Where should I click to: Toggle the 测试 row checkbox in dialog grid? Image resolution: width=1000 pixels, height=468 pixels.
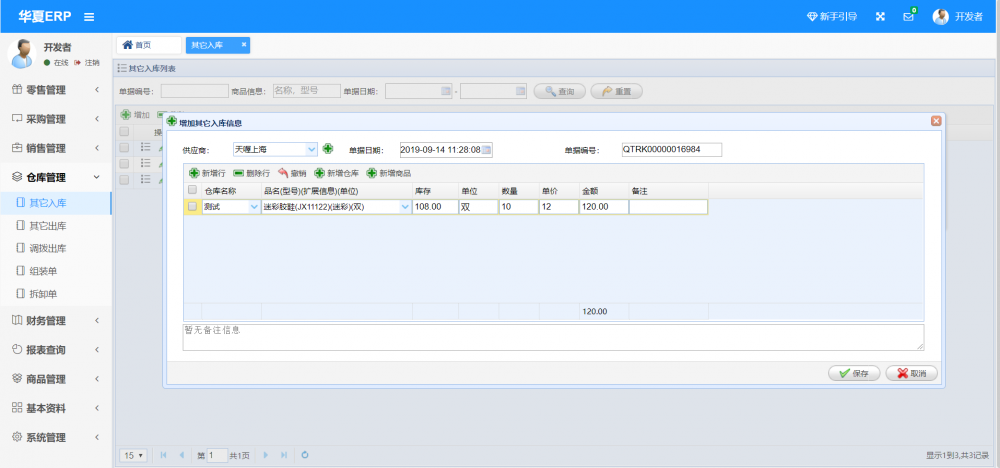coord(193,207)
